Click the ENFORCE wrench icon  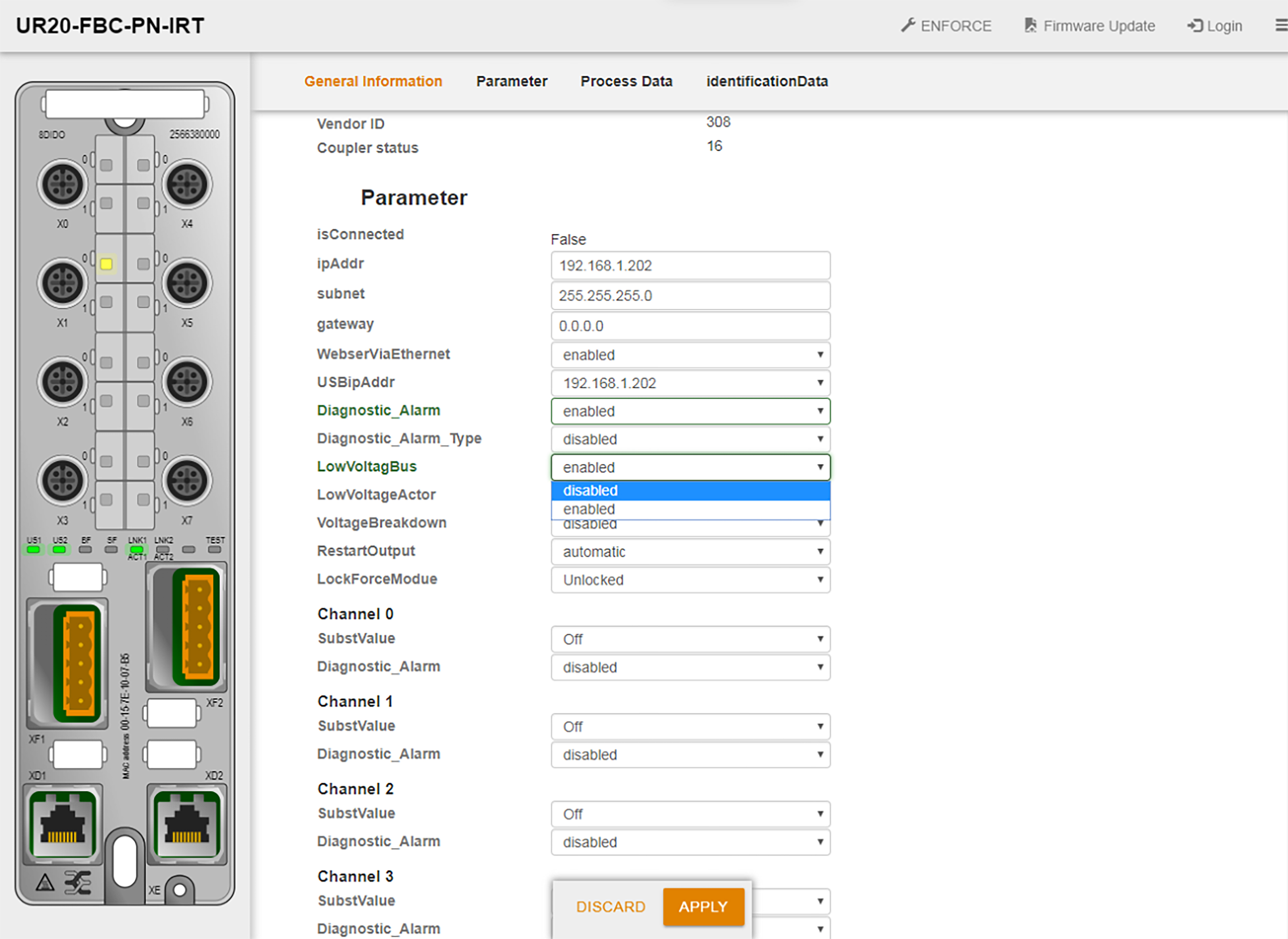tap(908, 26)
